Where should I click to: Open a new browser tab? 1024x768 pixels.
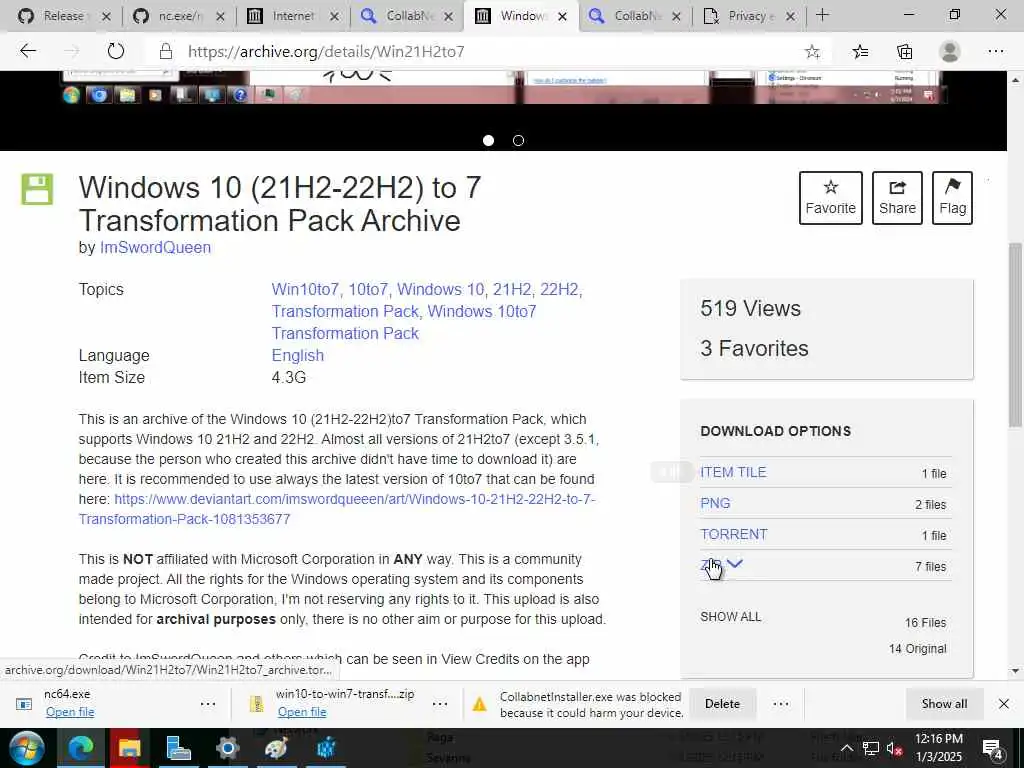click(x=822, y=15)
